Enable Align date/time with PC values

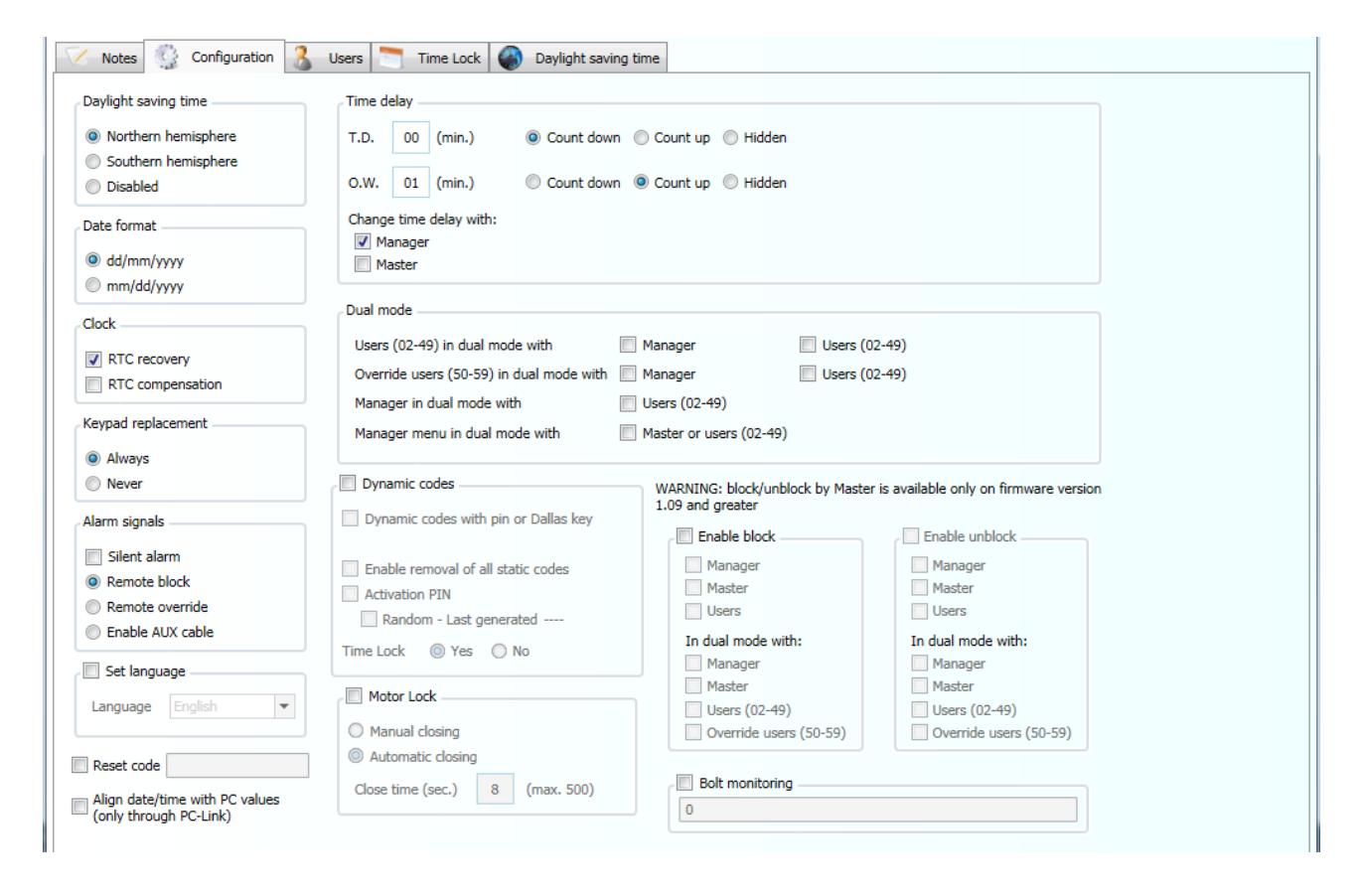79,808
